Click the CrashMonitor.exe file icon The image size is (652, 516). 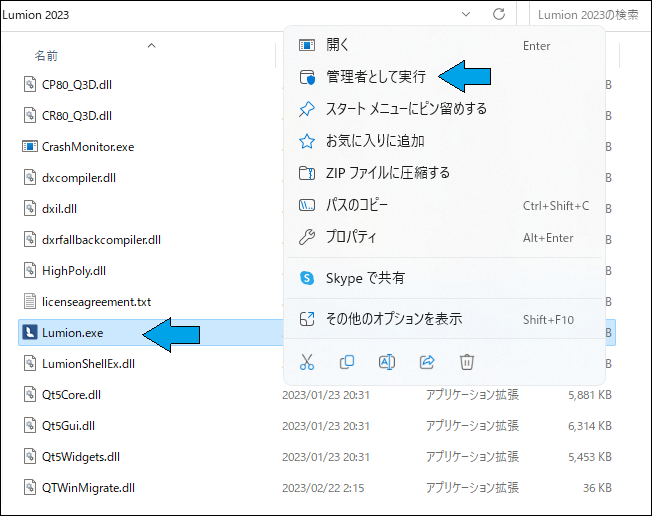[x=30, y=146]
